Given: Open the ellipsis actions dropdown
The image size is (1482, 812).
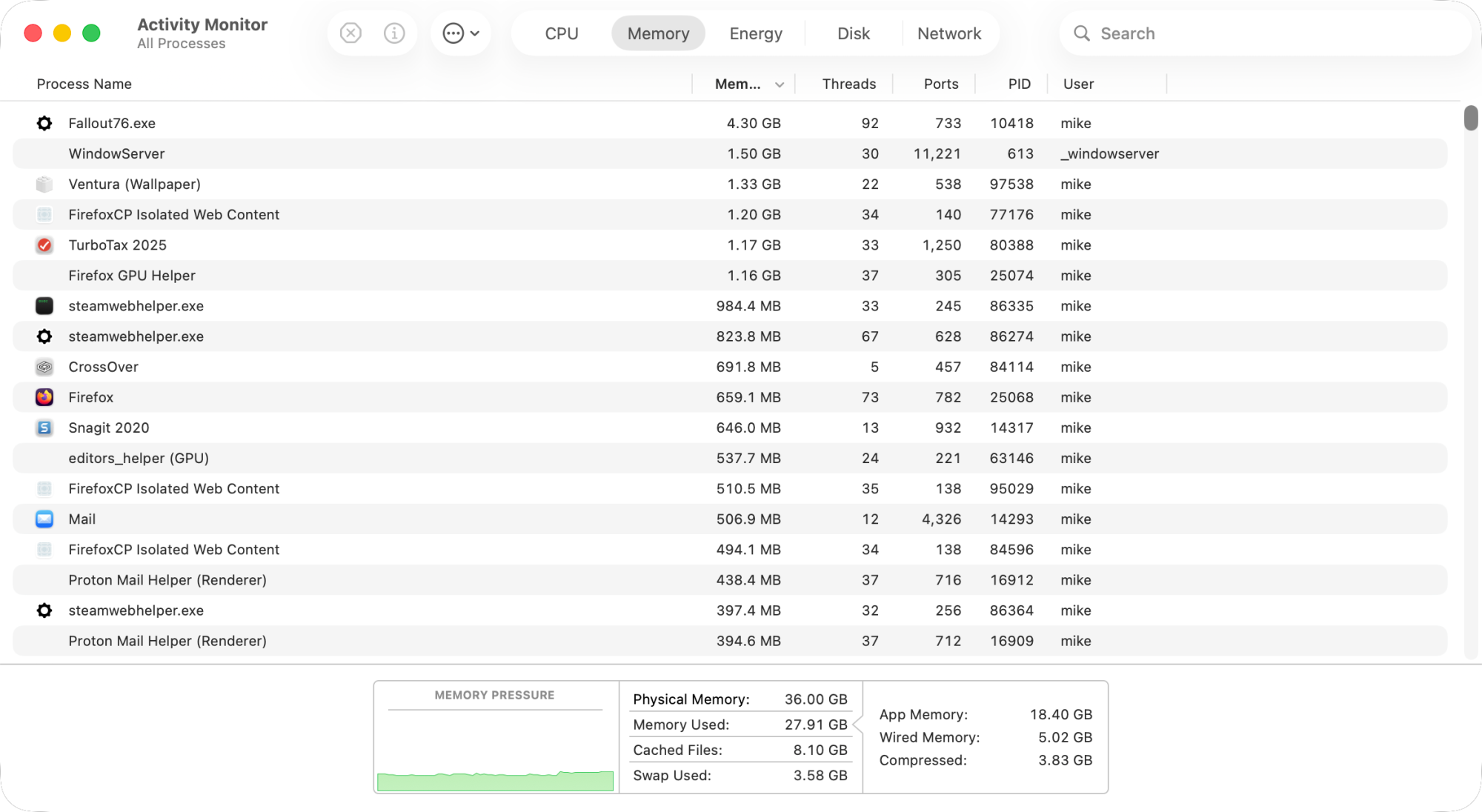Looking at the screenshot, I should click(x=461, y=33).
